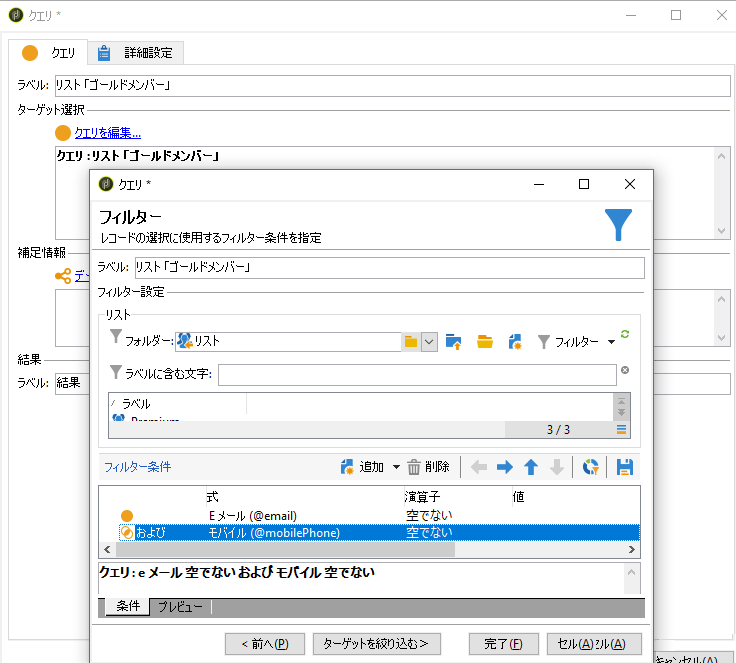Click the 空でない operator for Eメール
This screenshot has width=736, height=663.
[x=429, y=516]
